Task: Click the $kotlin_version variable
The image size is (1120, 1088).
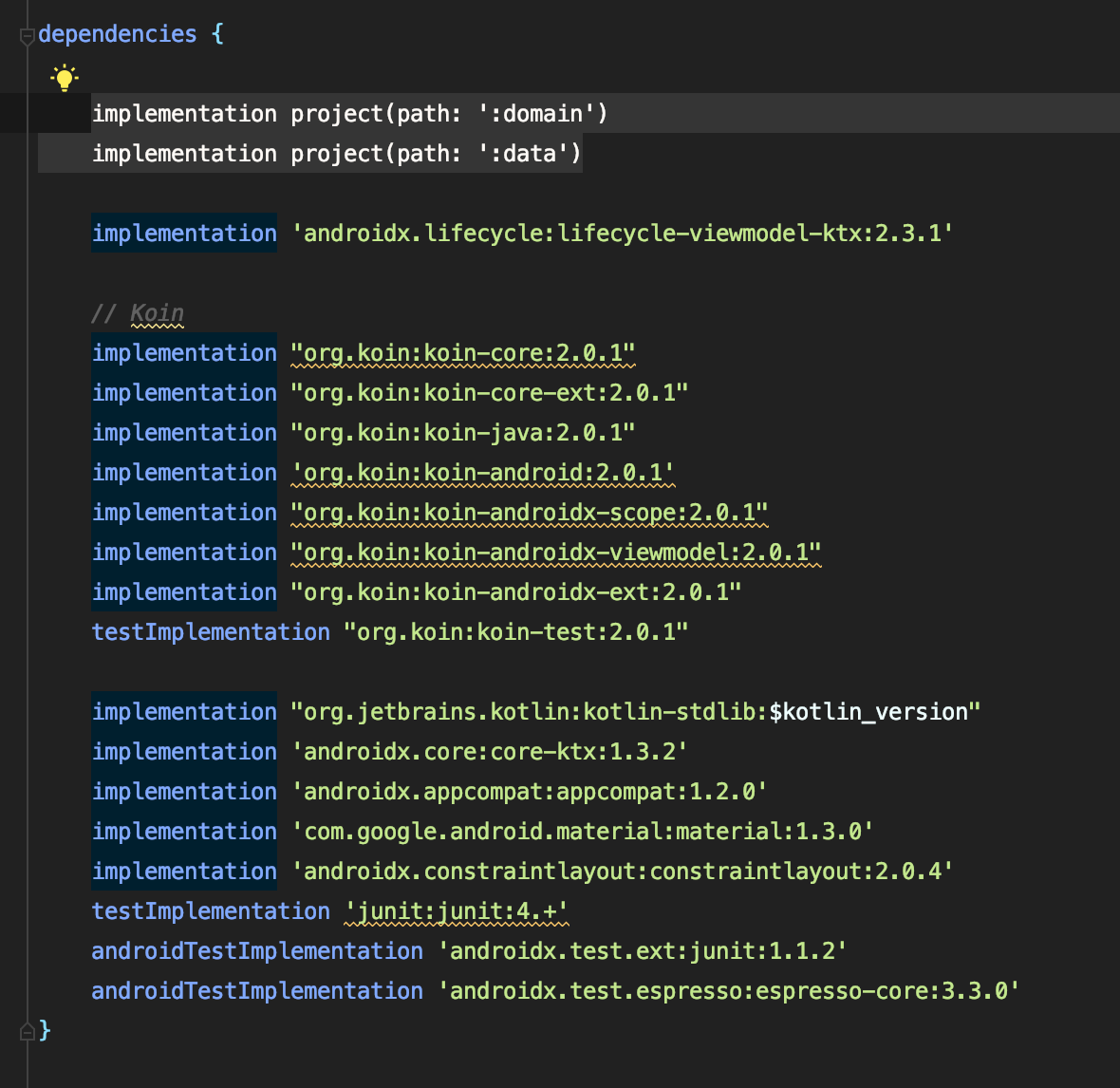Action: tap(868, 712)
